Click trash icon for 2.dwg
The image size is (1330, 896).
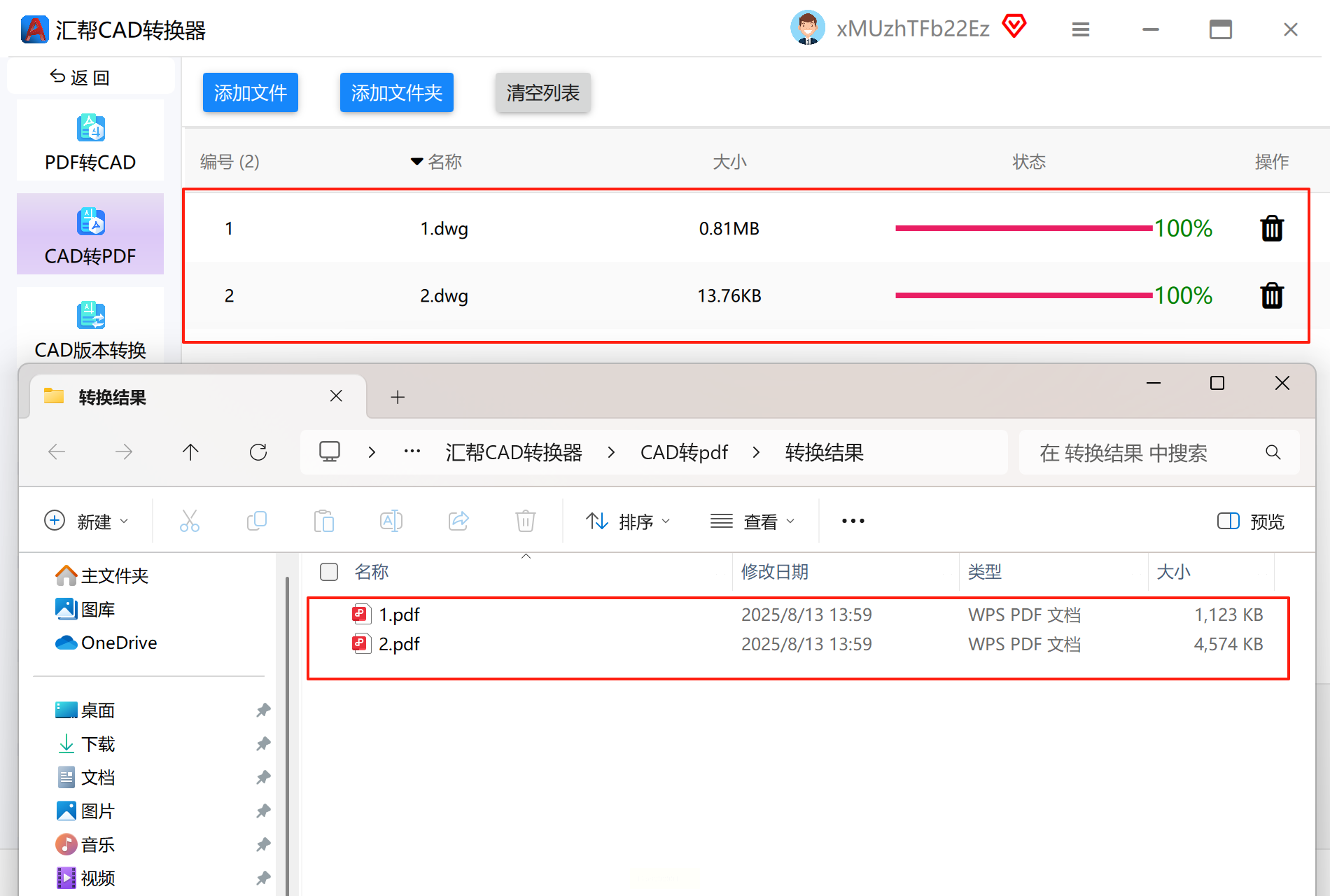1271,295
